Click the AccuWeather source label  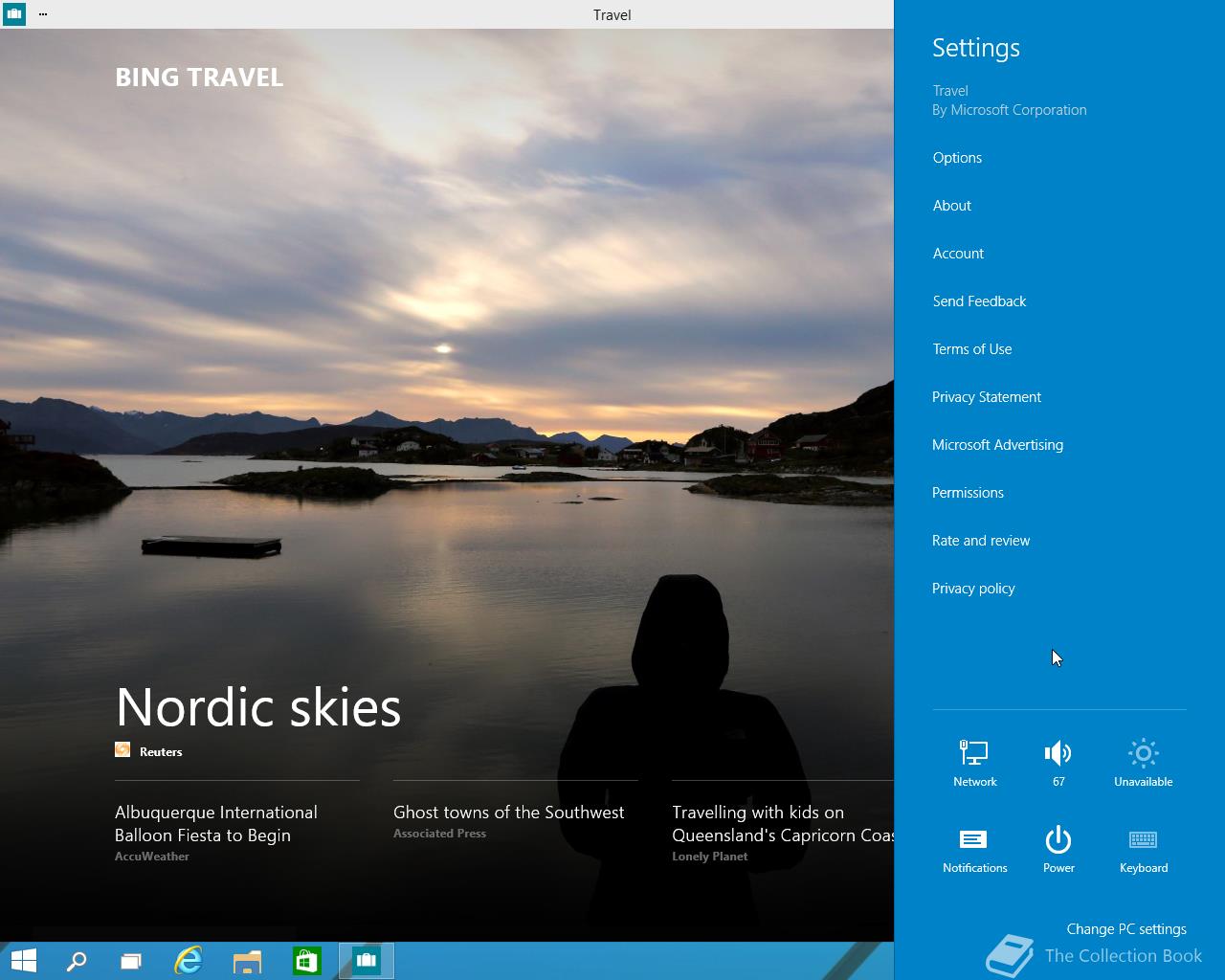click(x=152, y=857)
